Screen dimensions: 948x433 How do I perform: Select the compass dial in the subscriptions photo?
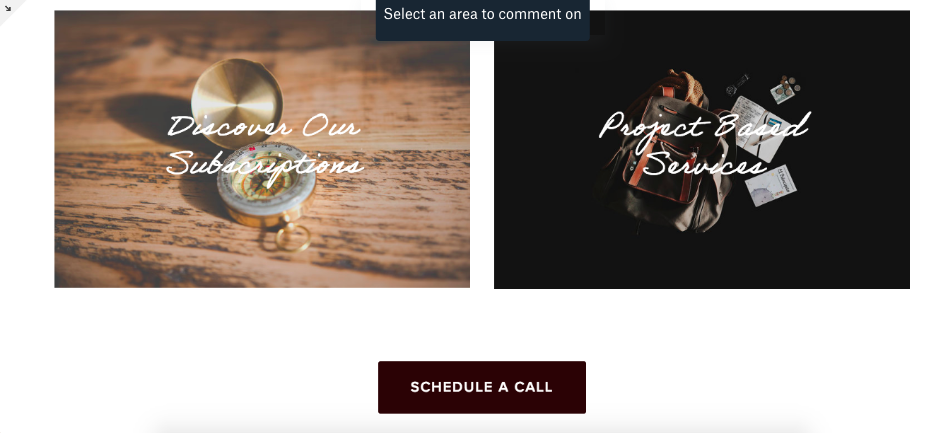[266, 184]
